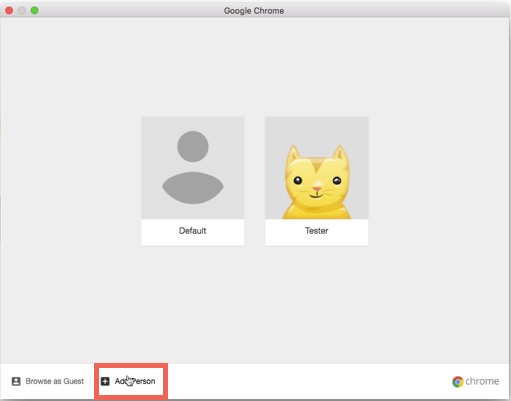Click the Browse as Guest person icon
This screenshot has height=401, width=511.
(16, 381)
